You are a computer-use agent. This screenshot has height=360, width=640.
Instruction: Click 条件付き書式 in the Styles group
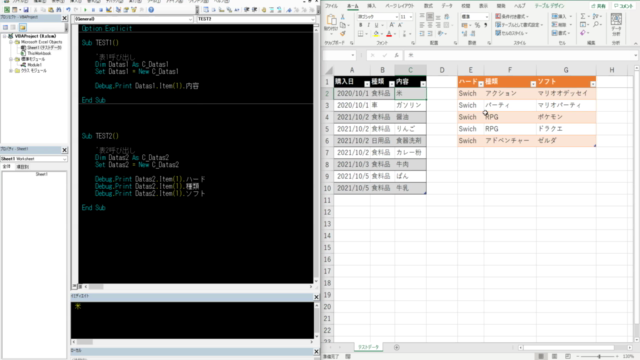click(512, 16)
